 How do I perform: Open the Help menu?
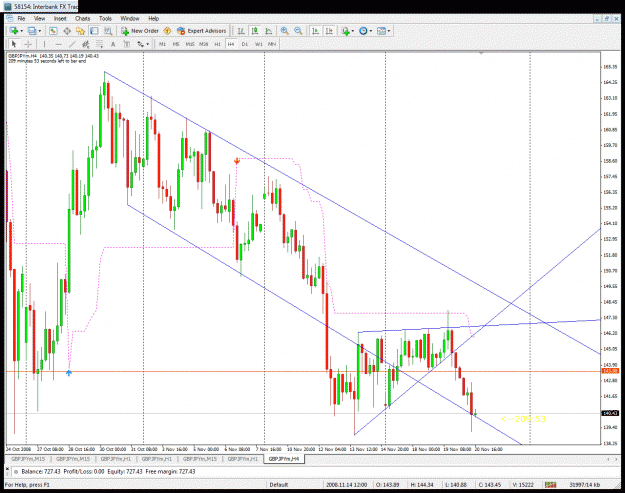click(x=153, y=18)
